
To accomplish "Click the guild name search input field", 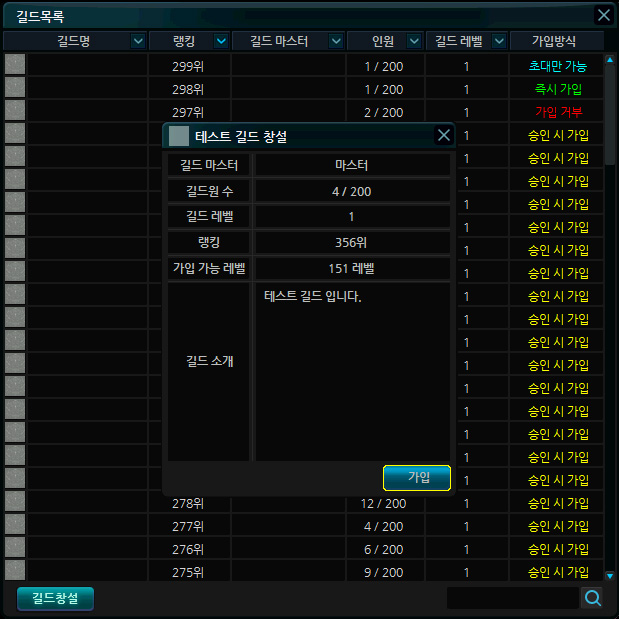I will [x=512, y=598].
